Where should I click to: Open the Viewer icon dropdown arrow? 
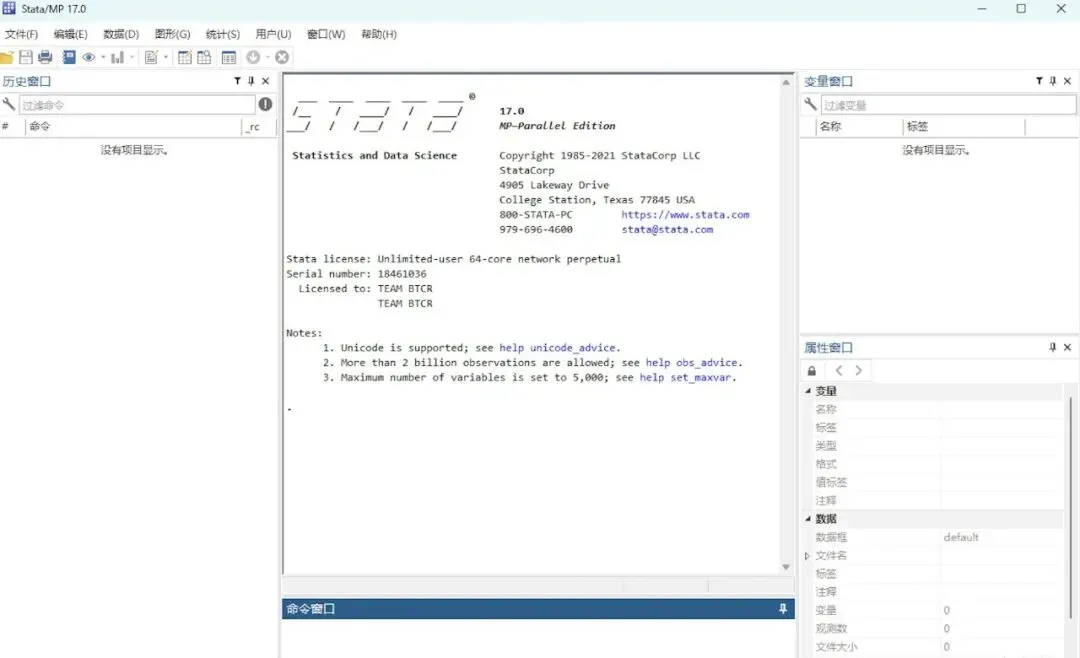click(x=103, y=57)
